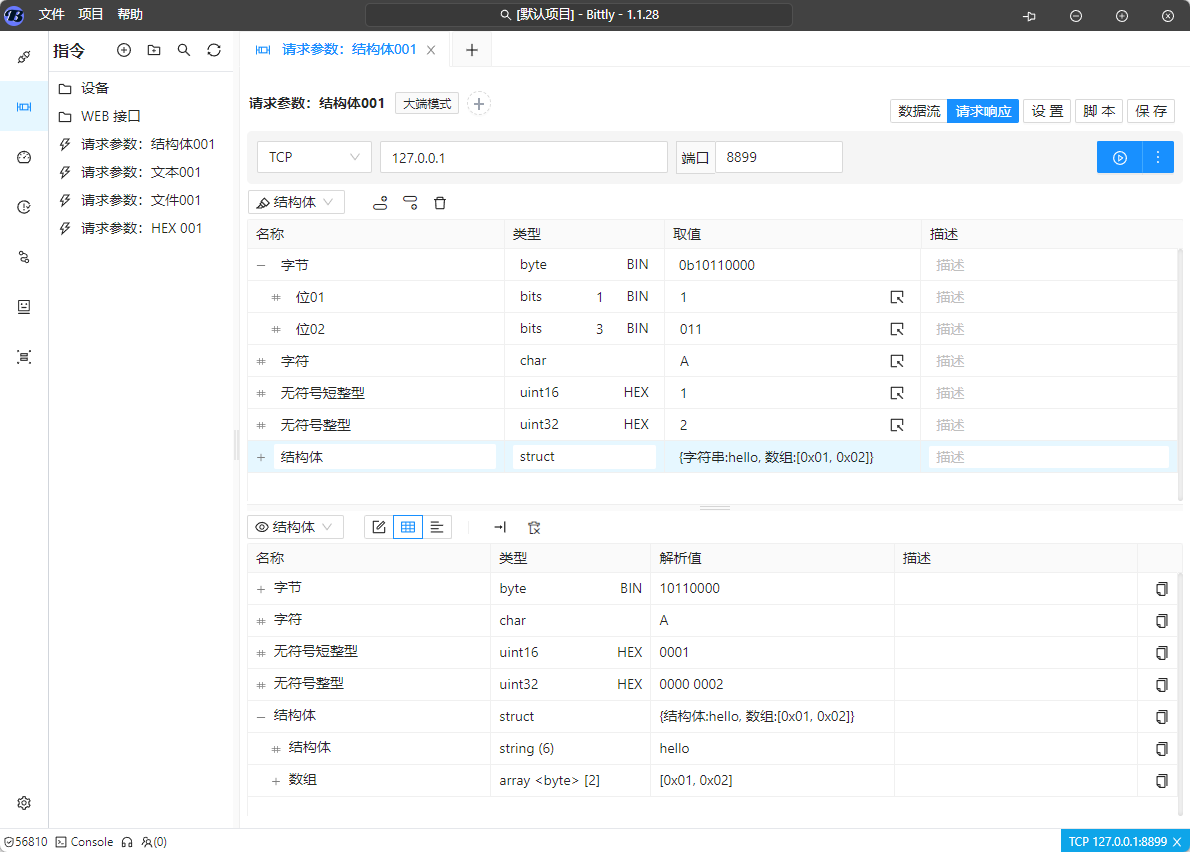
Task: Open the TCP protocol dropdown
Action: pos(314,157)
